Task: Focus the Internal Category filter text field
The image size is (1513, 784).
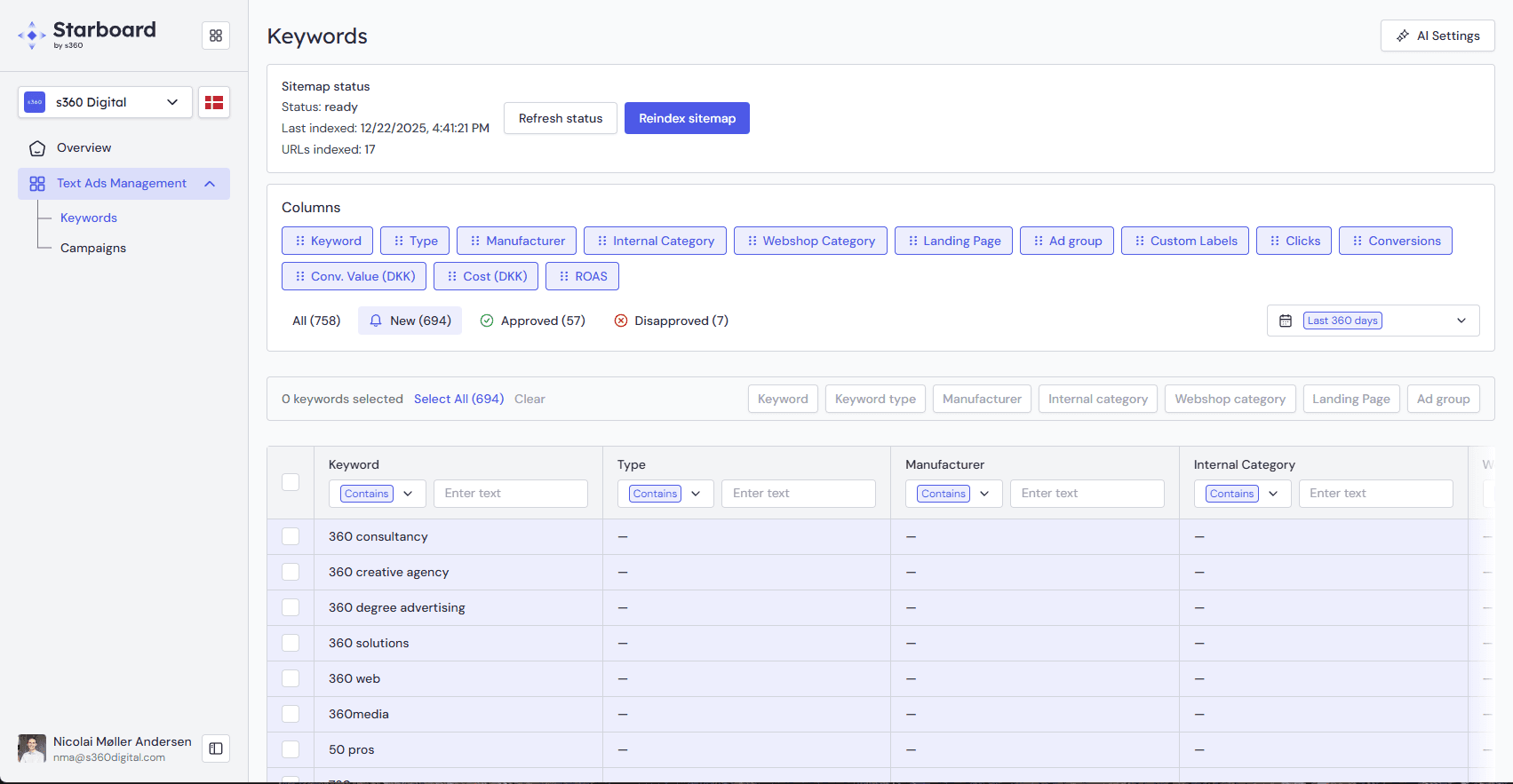Action: click(x=1376, y=494)
